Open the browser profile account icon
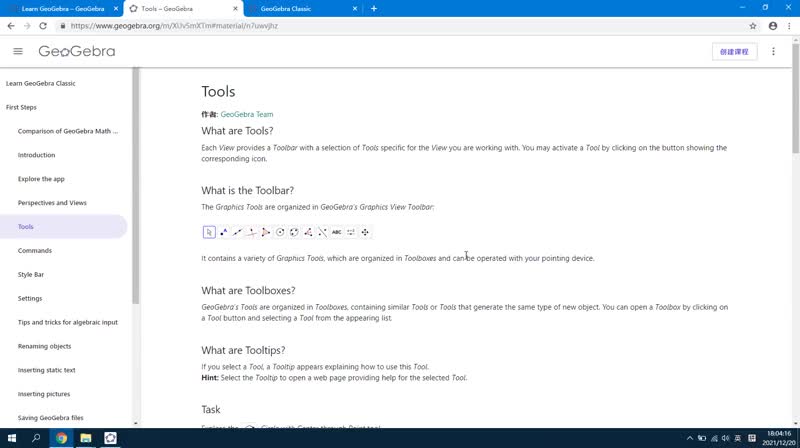Viewport: 800px width, 448px height. (773, 26)
